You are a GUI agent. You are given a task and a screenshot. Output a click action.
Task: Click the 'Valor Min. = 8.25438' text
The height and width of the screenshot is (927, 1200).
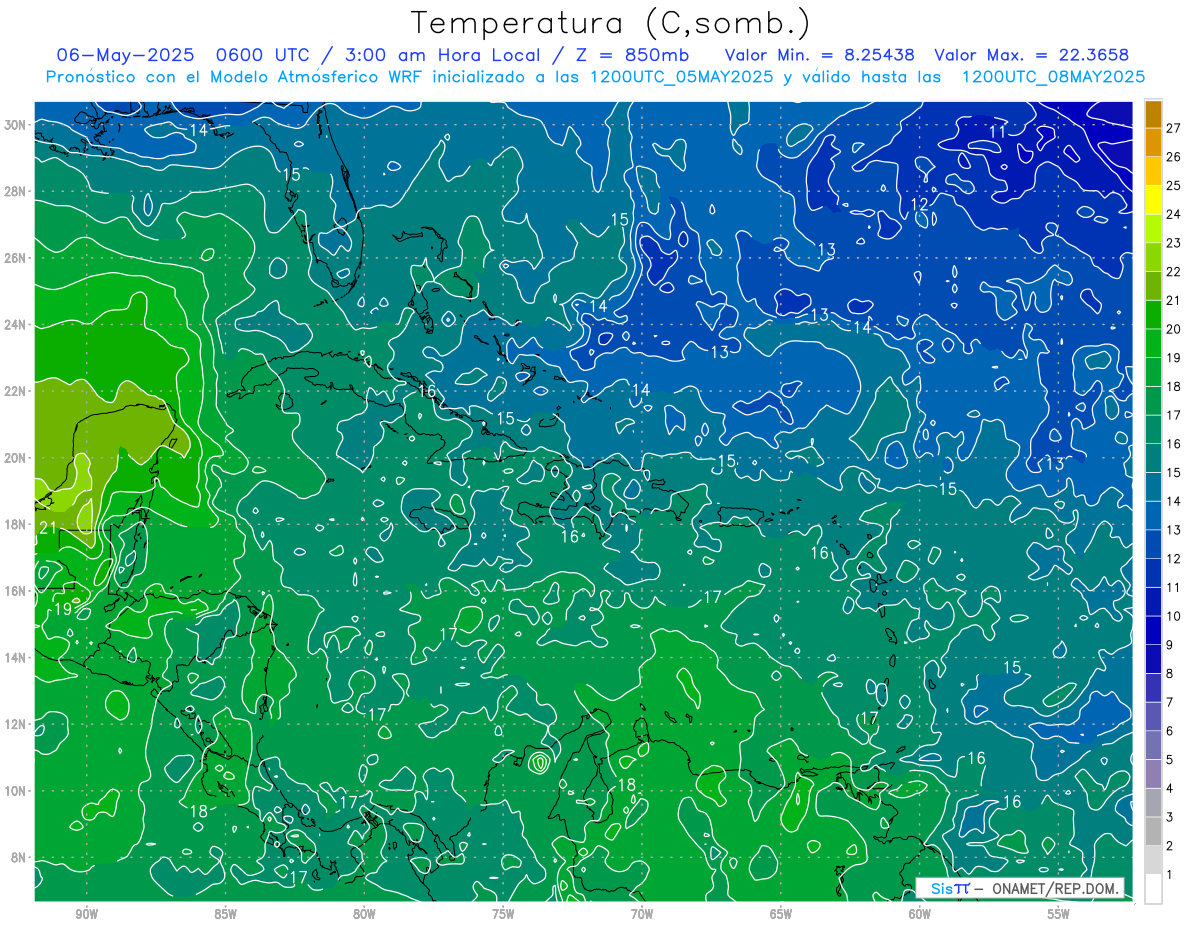819,55
